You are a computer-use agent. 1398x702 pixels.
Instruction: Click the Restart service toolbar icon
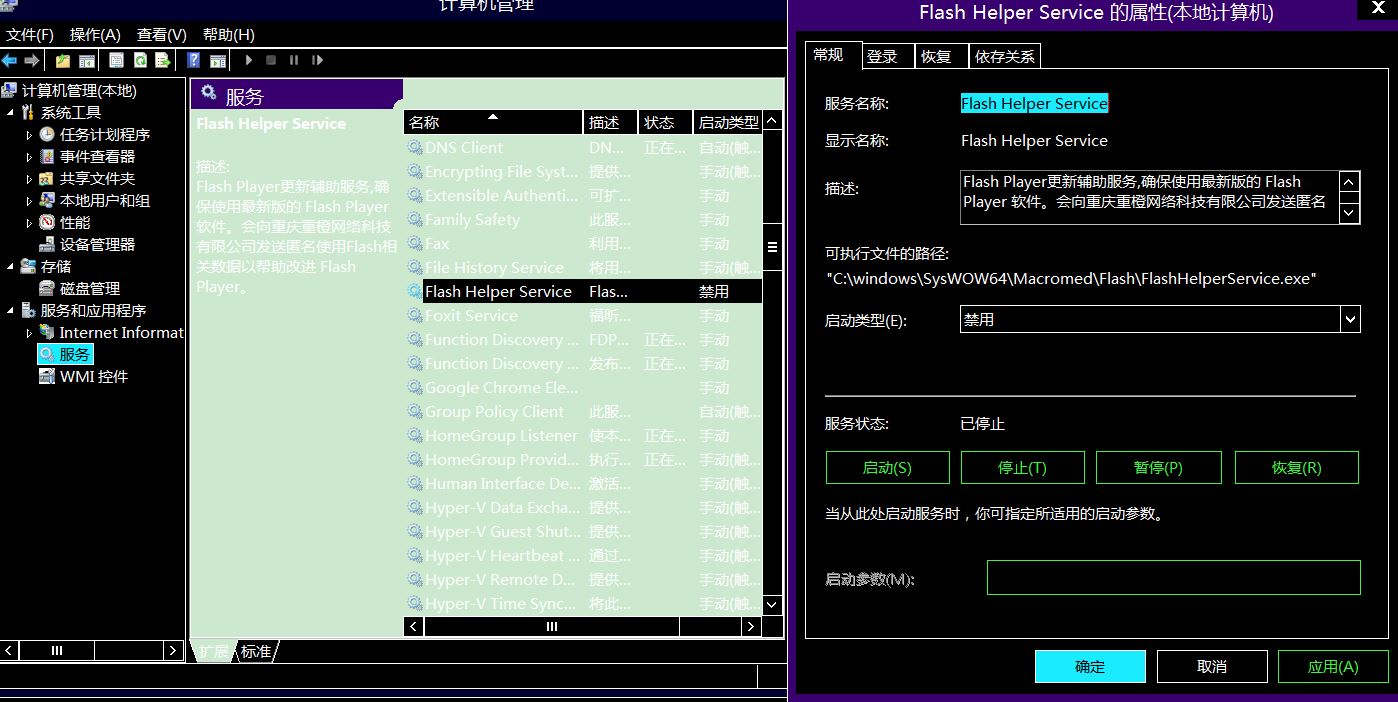(317, 60)
